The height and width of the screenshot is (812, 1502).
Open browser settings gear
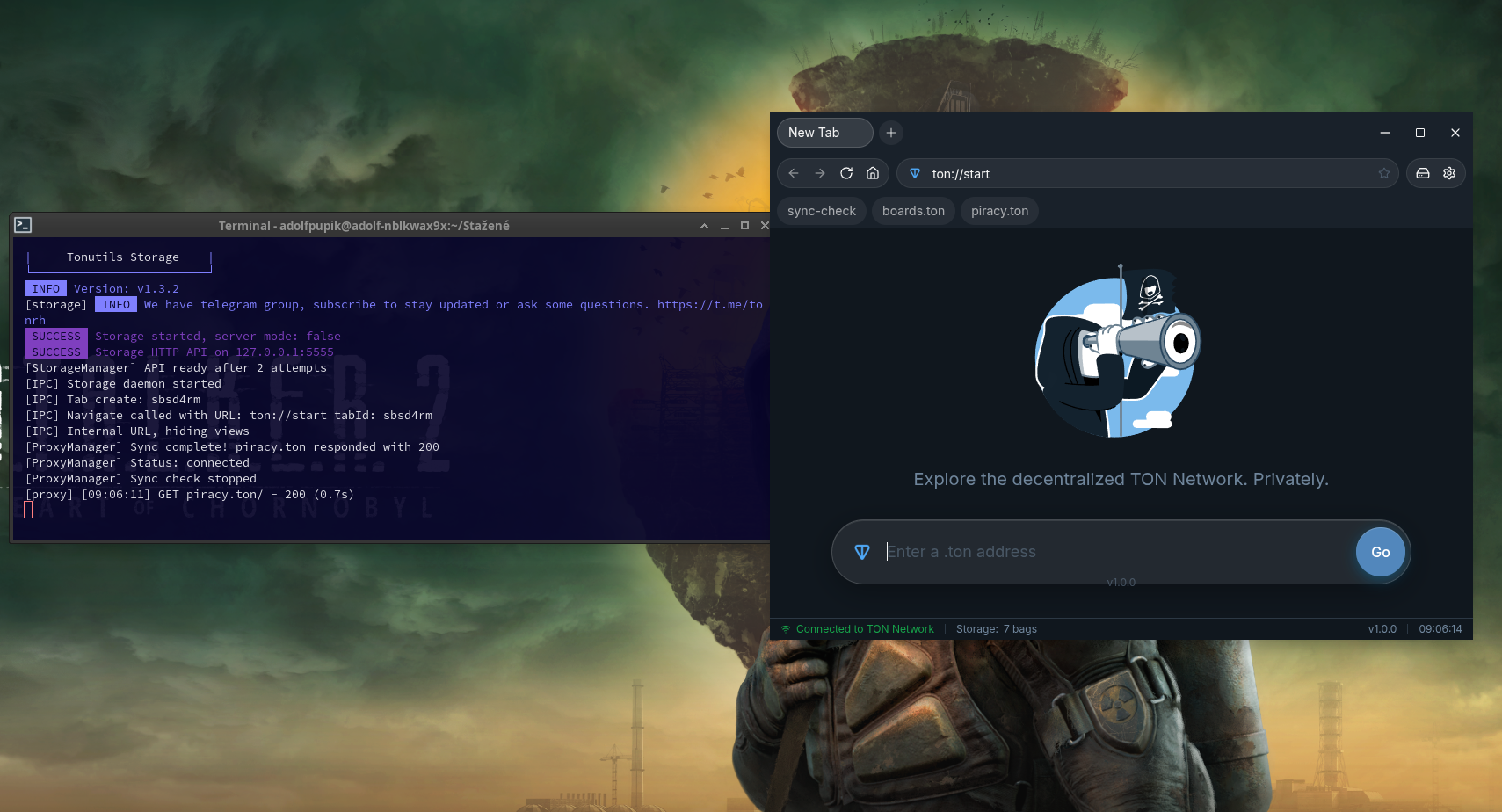point(1449,173)
